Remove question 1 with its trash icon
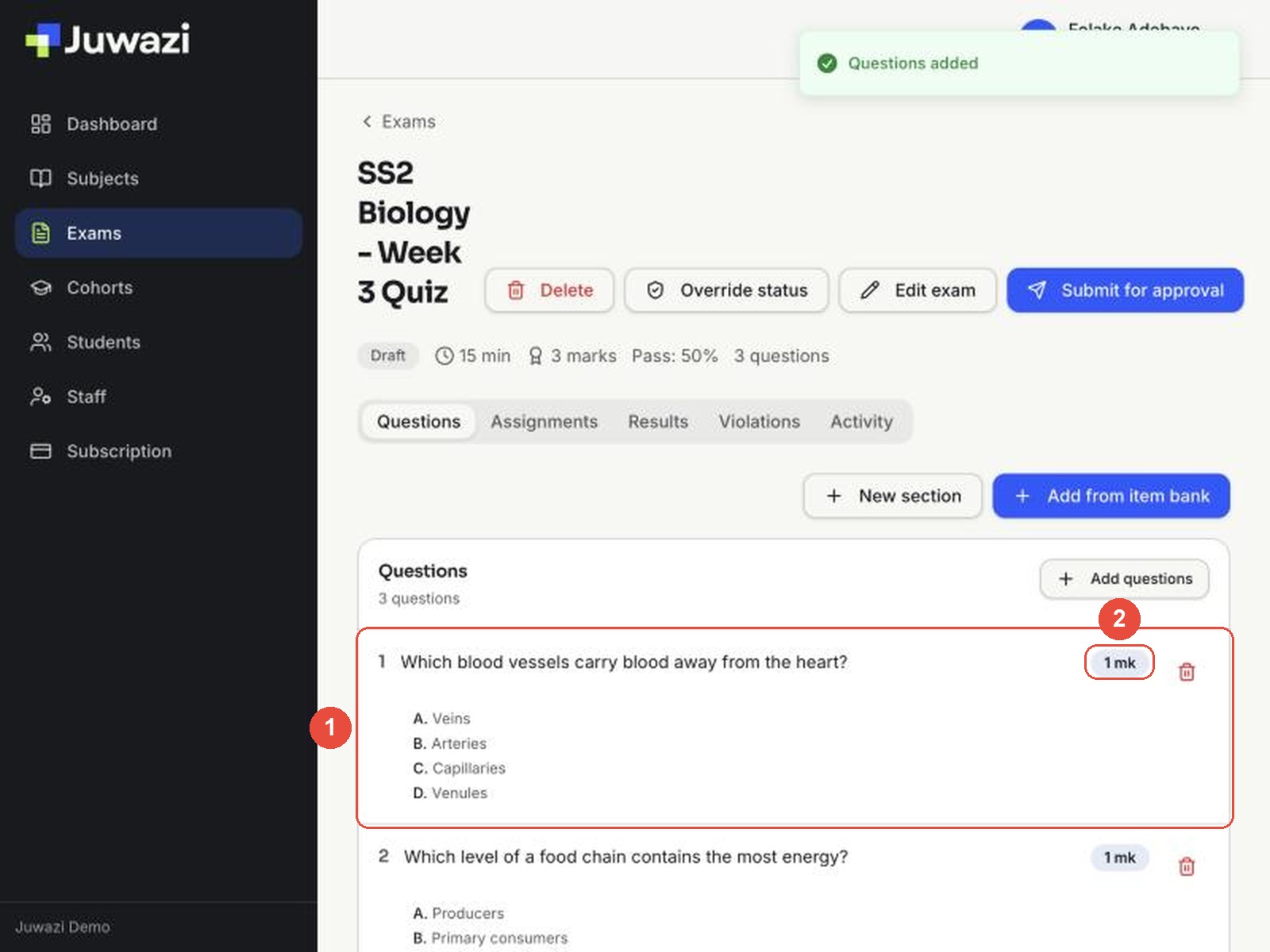1270x952 pixels. pos(1187,672)
